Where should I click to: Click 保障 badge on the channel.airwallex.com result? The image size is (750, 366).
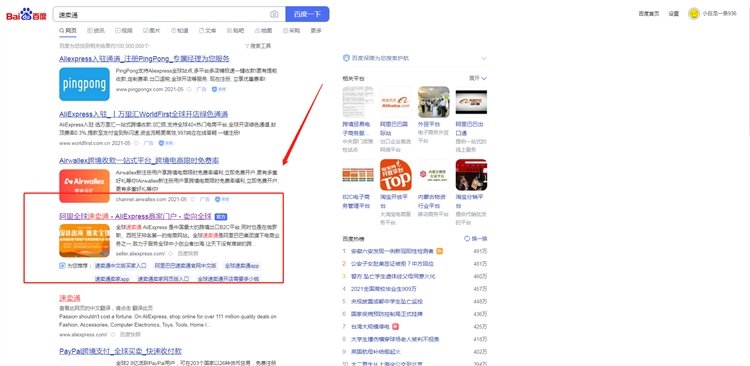tap(222, 199)
